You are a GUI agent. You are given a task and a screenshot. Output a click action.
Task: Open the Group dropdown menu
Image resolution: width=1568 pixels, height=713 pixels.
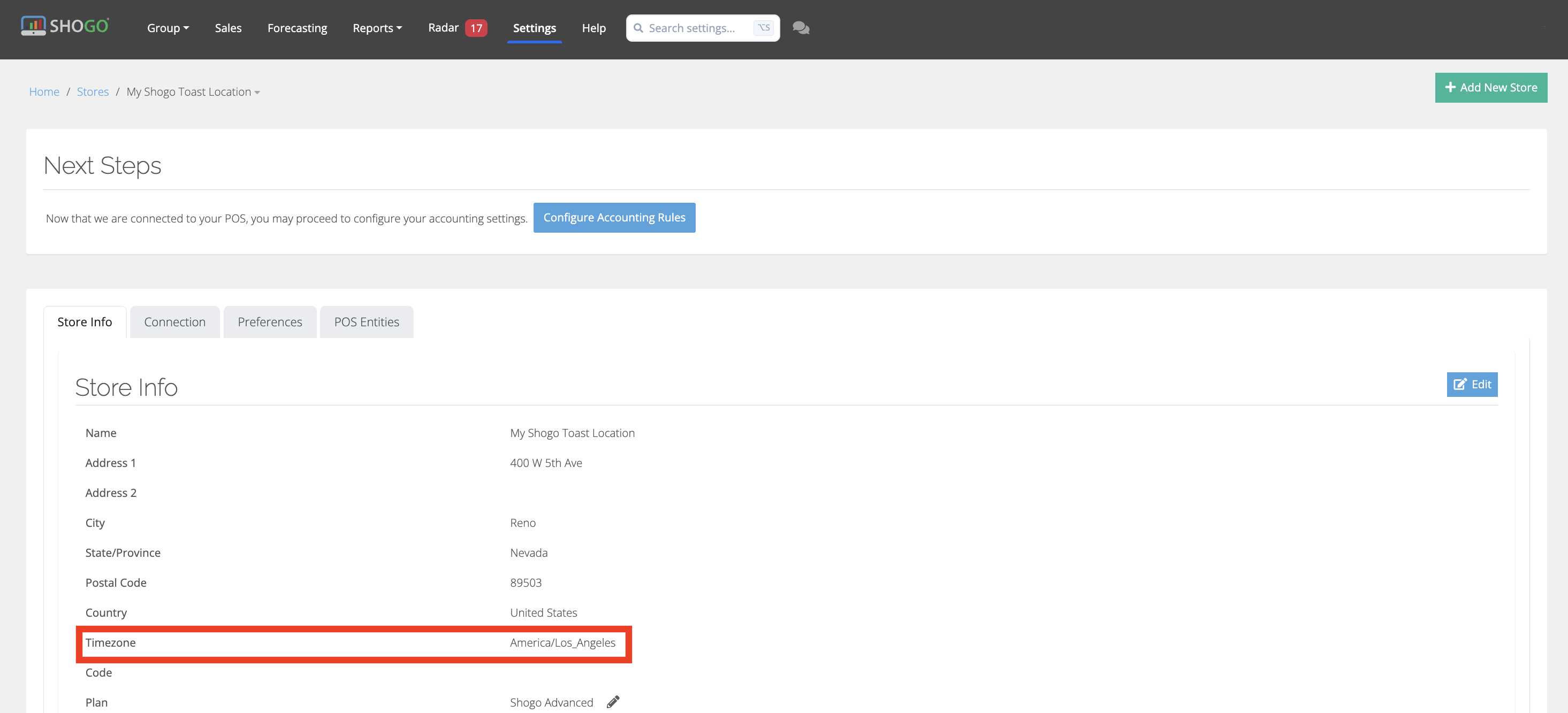click(x=168, y=28)
